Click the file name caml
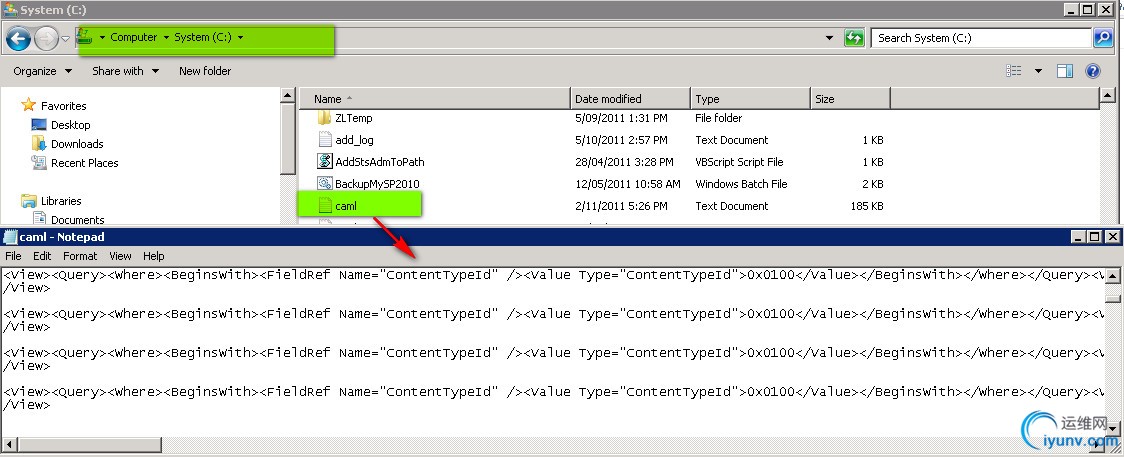The image size is (1124, 457). (346, 206)
